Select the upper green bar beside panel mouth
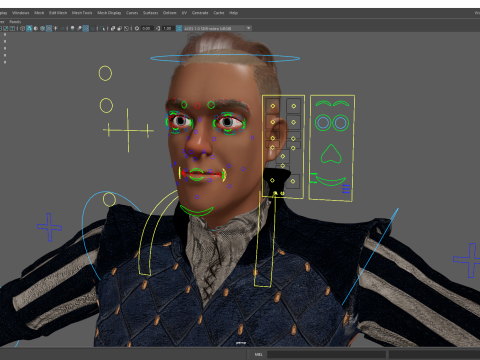The width and height of the screenshot is (480, 360). (313, 174)
